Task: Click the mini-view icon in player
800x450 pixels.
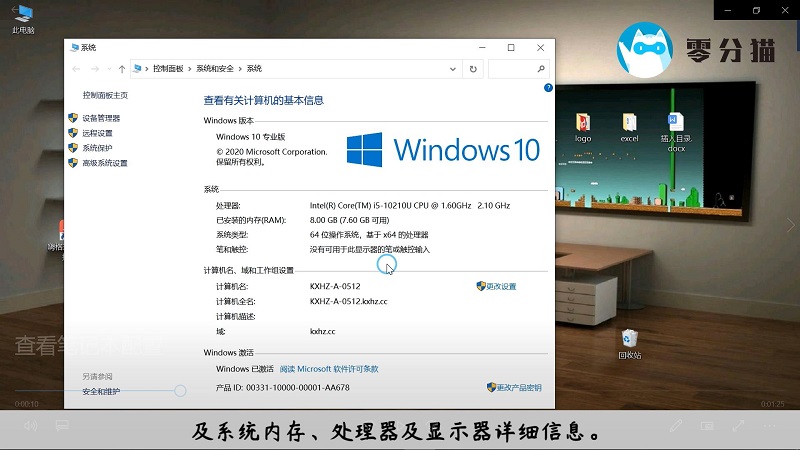Action: point(707,426)
